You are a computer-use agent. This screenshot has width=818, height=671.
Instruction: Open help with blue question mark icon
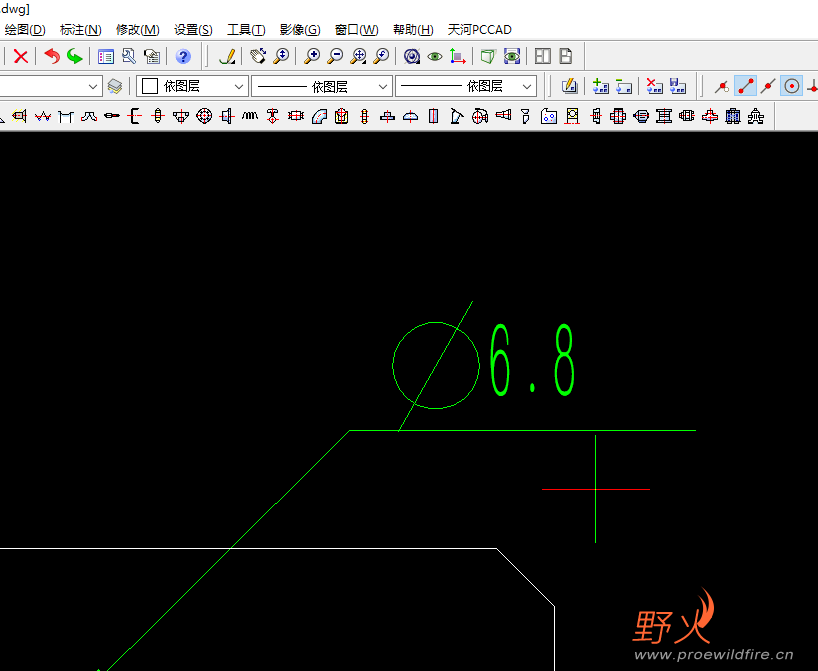pos(183,57)
